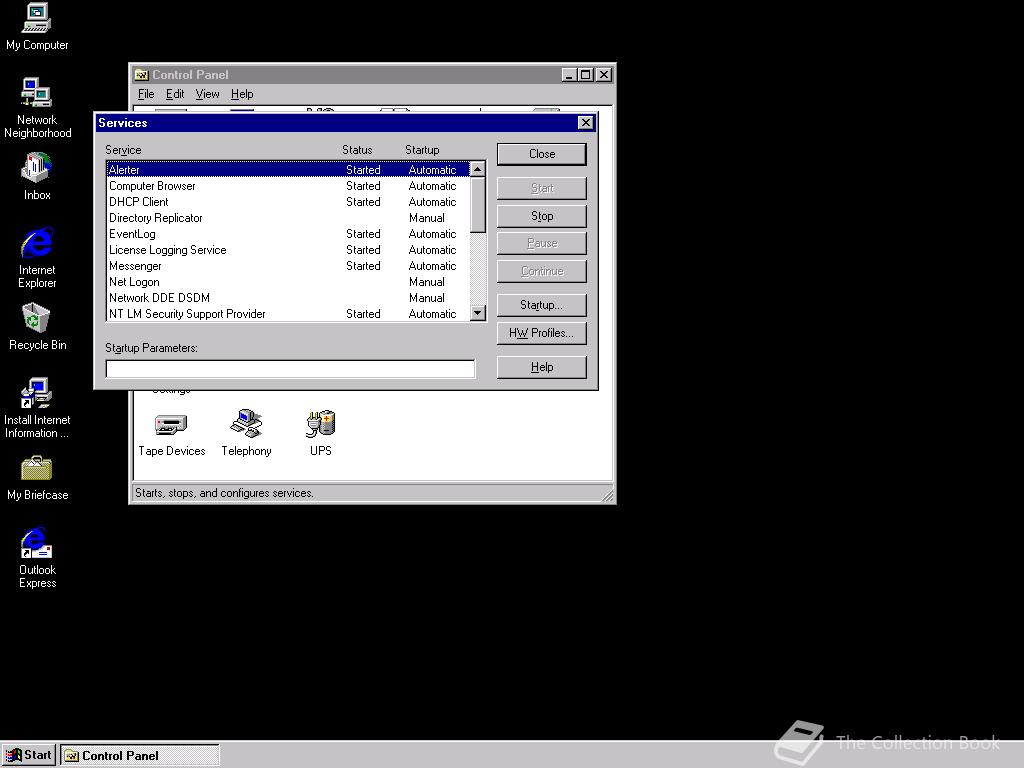Launch Outlook Express from desktop
1024x768 pixels.
click(37, 558)
